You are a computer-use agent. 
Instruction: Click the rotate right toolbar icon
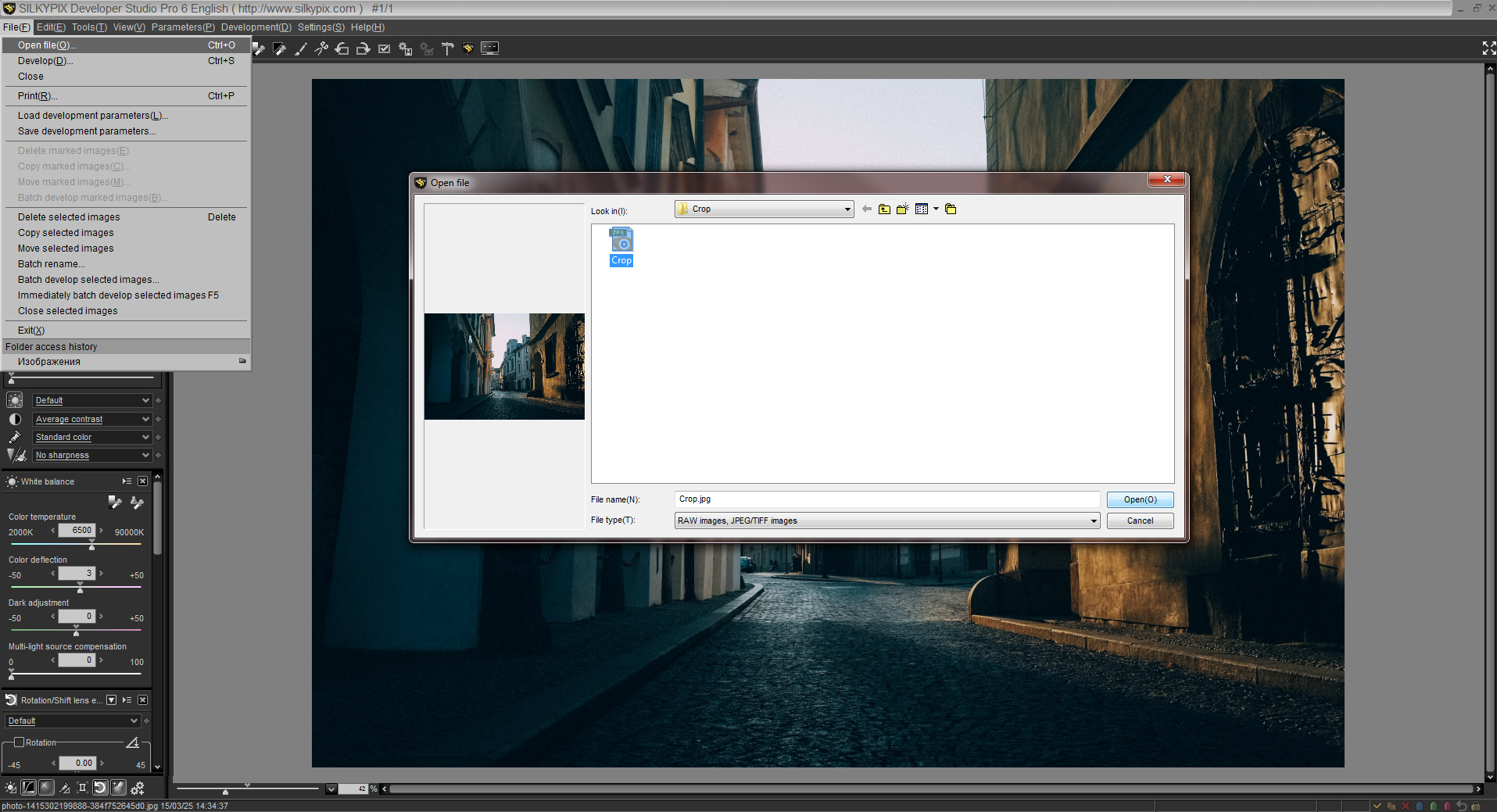364,48
